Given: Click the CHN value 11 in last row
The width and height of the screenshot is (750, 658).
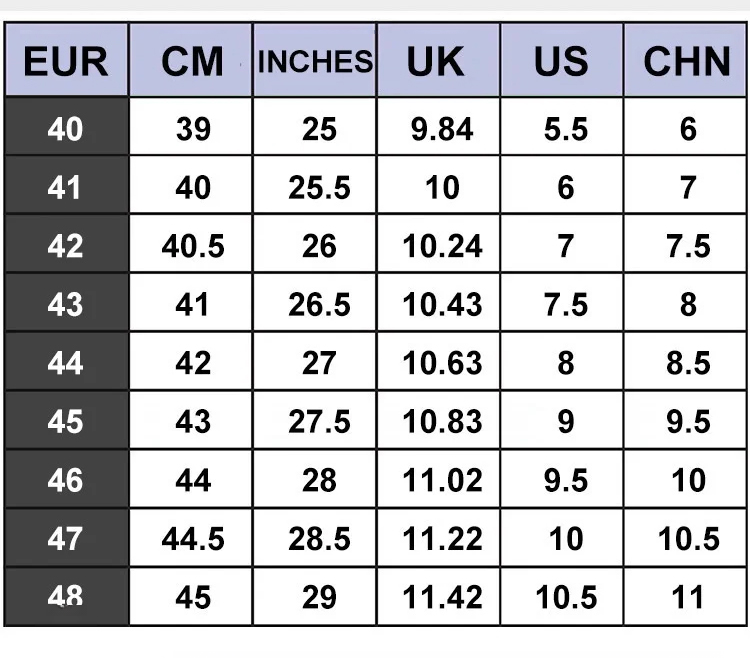Looking at the screenshot, I should click(x=688, y=597).
